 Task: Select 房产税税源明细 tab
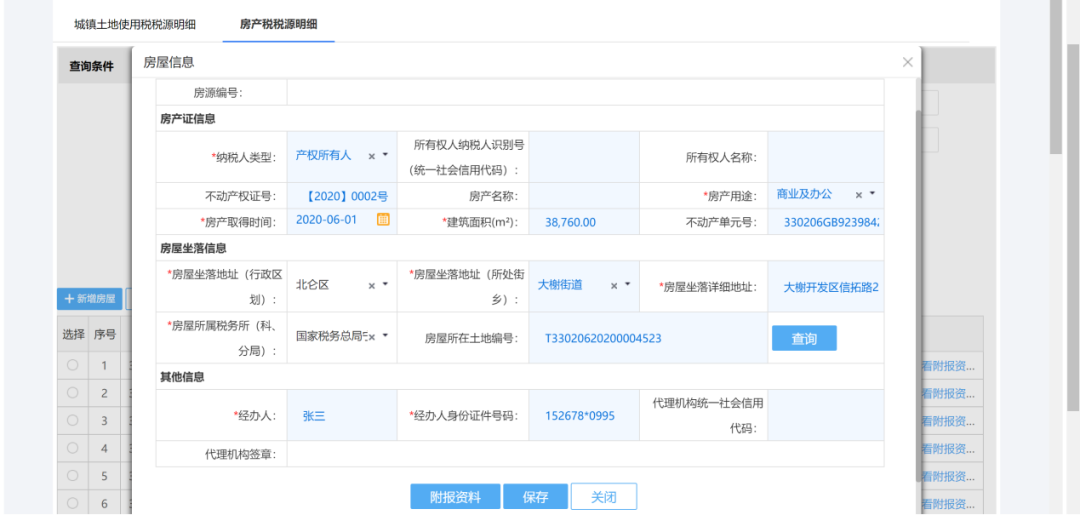278,24
